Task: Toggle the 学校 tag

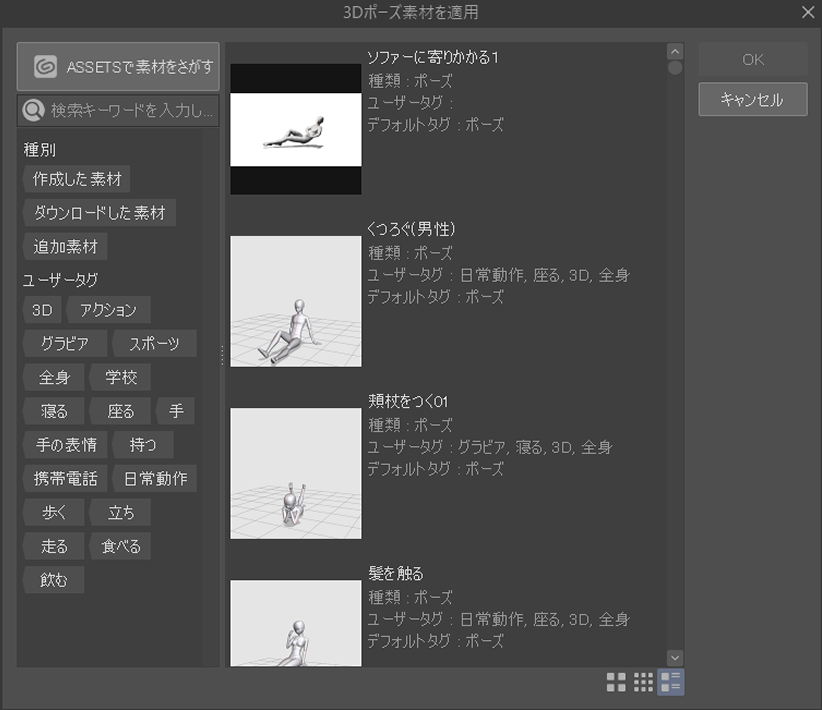Action: pos(120,377)
